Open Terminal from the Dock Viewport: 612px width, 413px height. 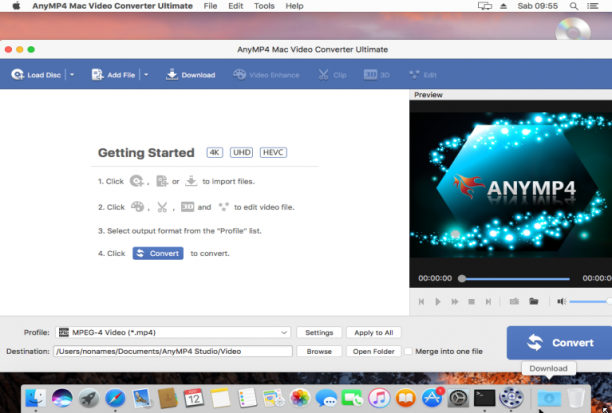pyautogui.click(x=484, y=398)
